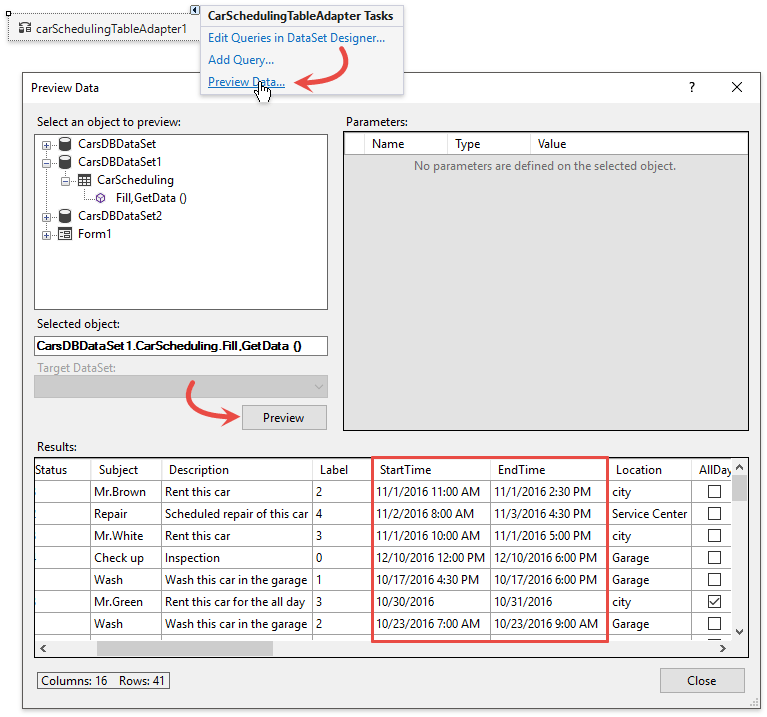Collapse the CarsDBDataSet1 tree node
Image resolution: width=767 pixels, height=717 pixels.
[x=47, y=162]
